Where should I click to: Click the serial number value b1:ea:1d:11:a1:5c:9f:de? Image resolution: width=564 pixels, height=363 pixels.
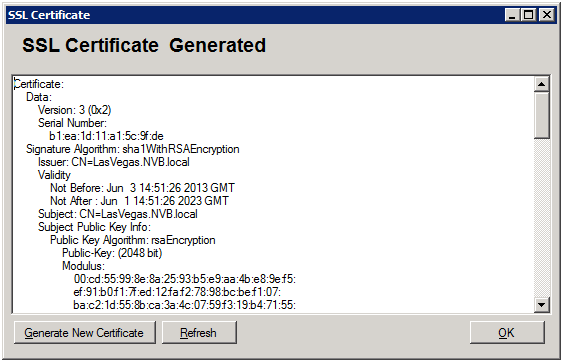(106, 136)
